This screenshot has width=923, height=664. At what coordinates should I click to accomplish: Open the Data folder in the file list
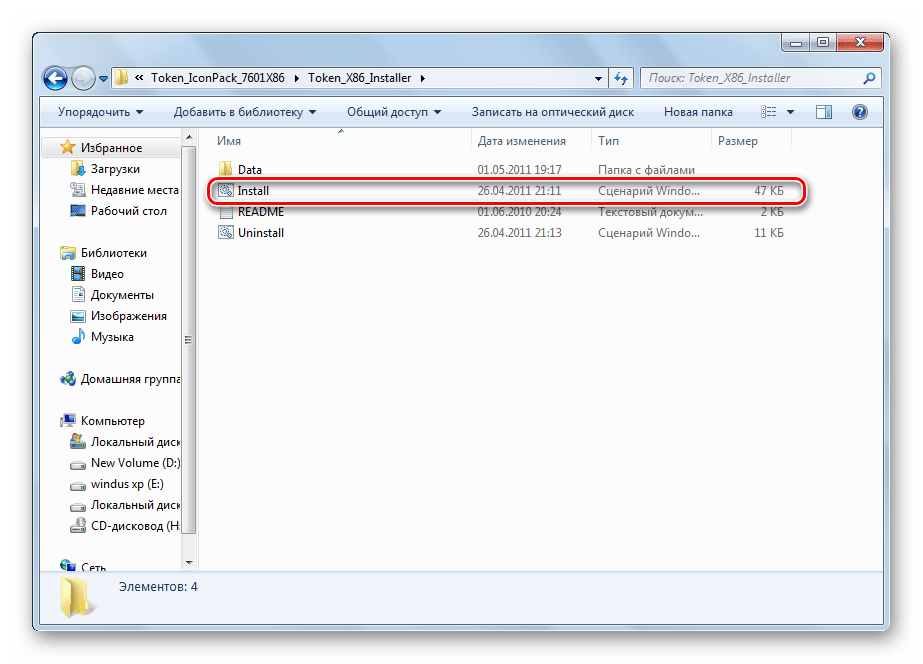pos(249,170)
